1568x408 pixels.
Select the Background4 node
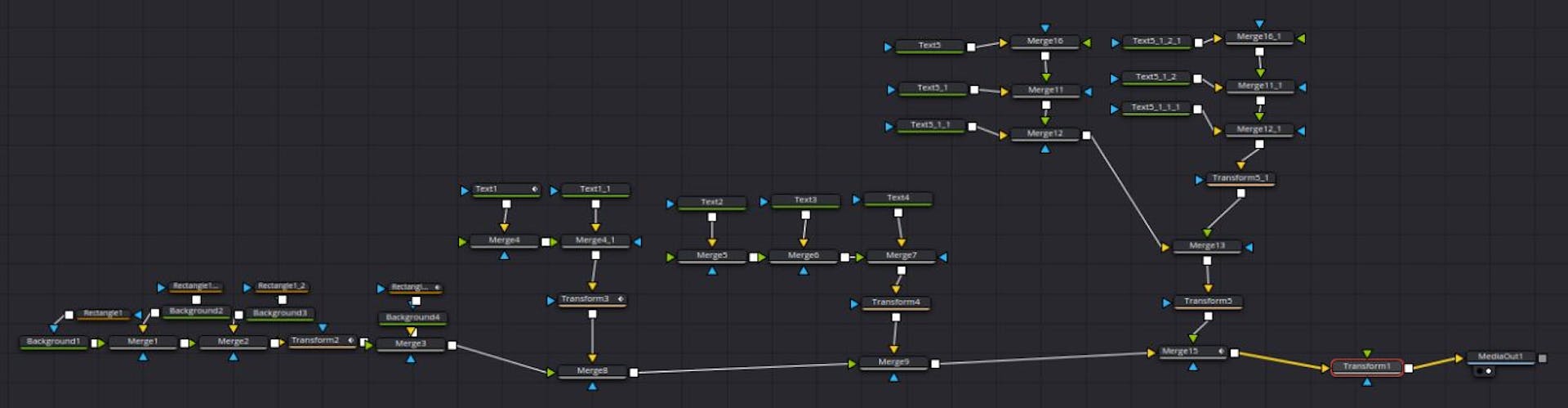click(412, 317)
